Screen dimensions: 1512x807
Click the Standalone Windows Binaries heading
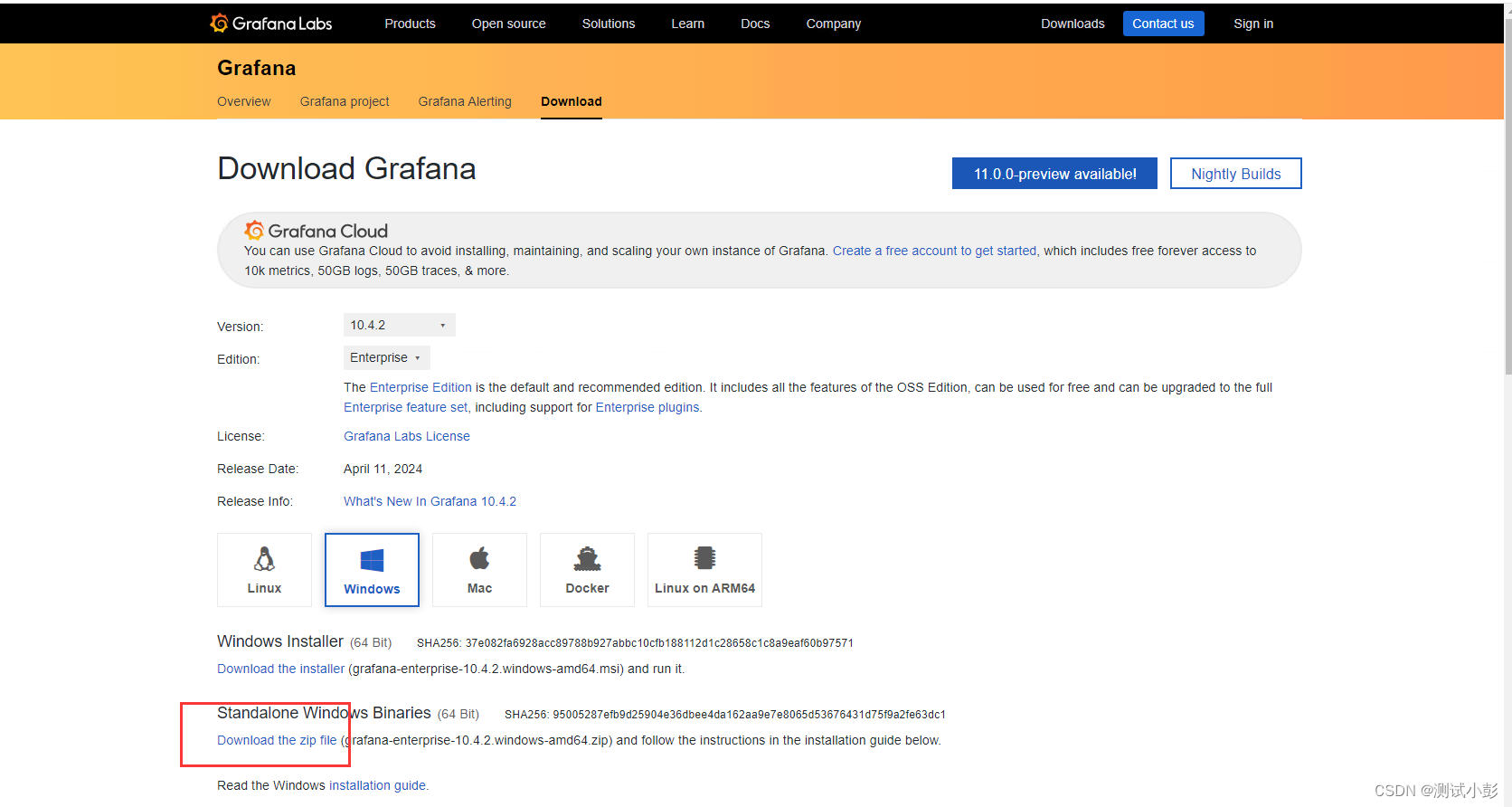324,713
